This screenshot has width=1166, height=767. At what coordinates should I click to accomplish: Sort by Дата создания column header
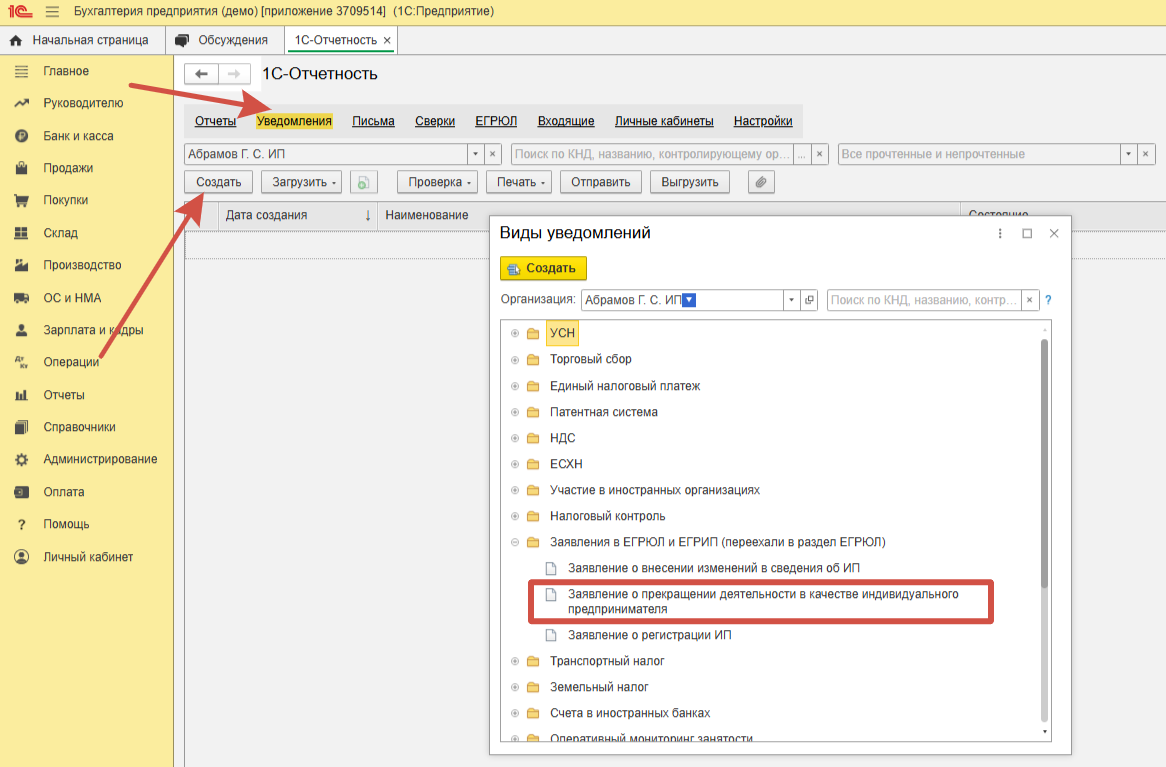click(297, 215)
